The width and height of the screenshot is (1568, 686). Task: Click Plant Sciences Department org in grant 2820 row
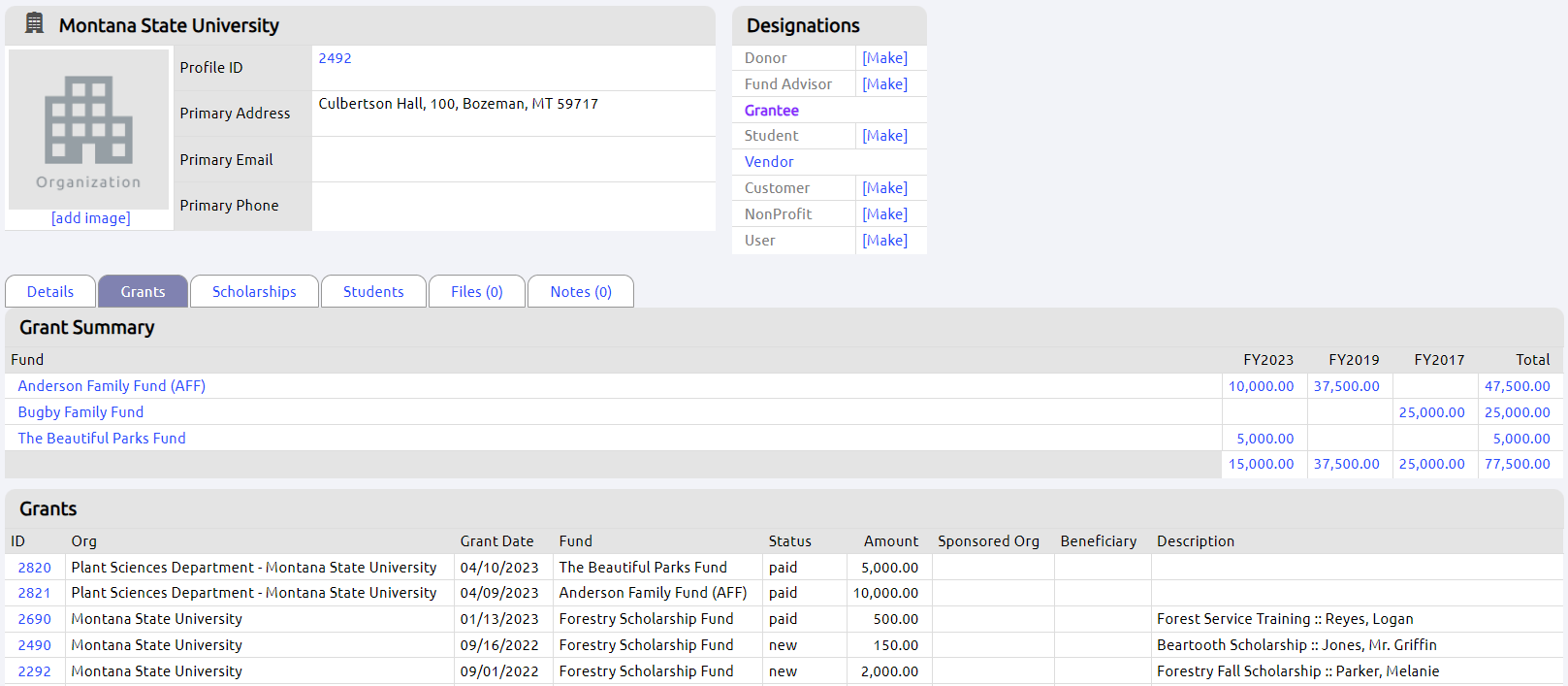coord(254,568)
